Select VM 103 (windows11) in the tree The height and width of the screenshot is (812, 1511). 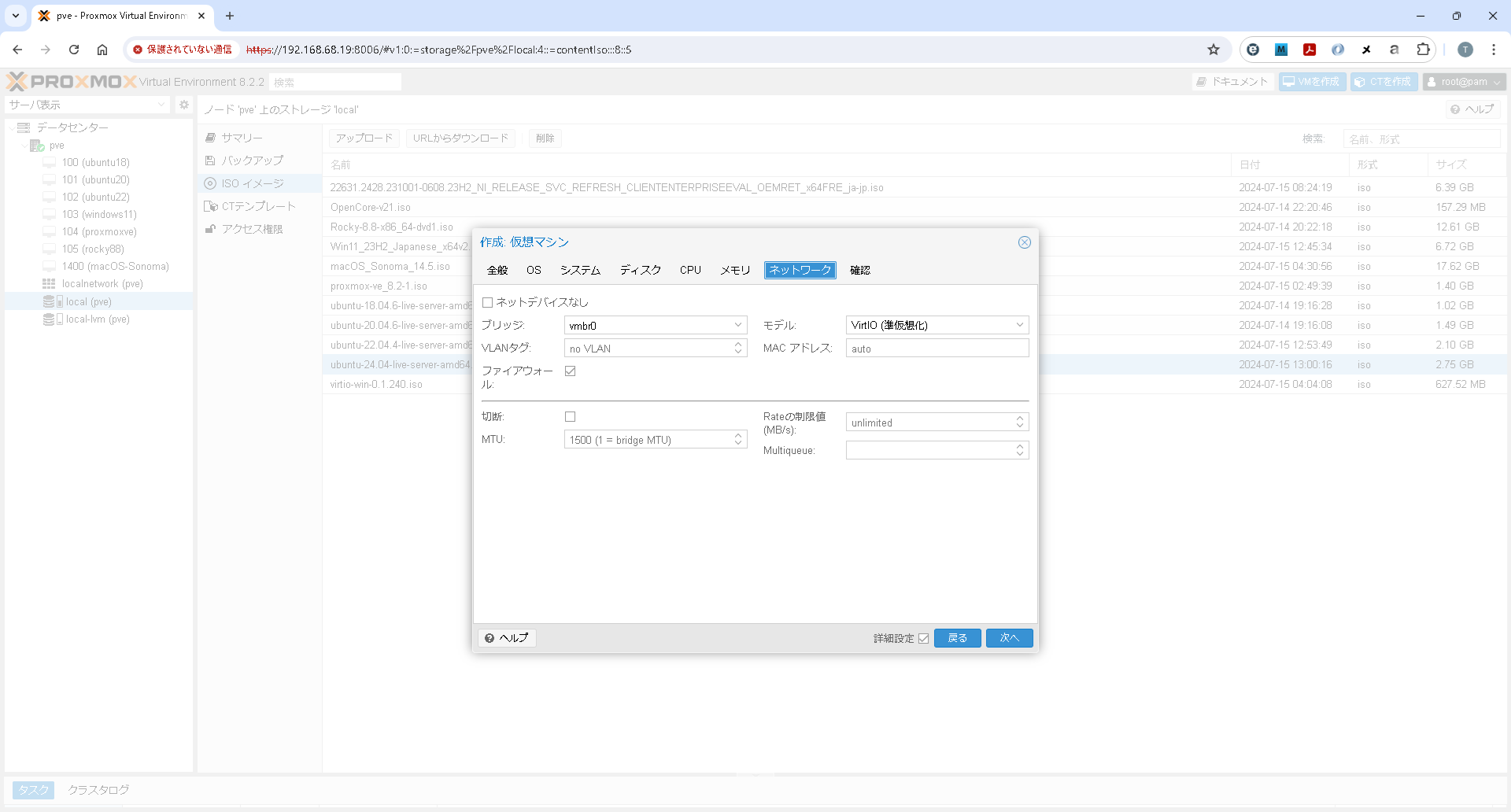(x=99, y=215)
